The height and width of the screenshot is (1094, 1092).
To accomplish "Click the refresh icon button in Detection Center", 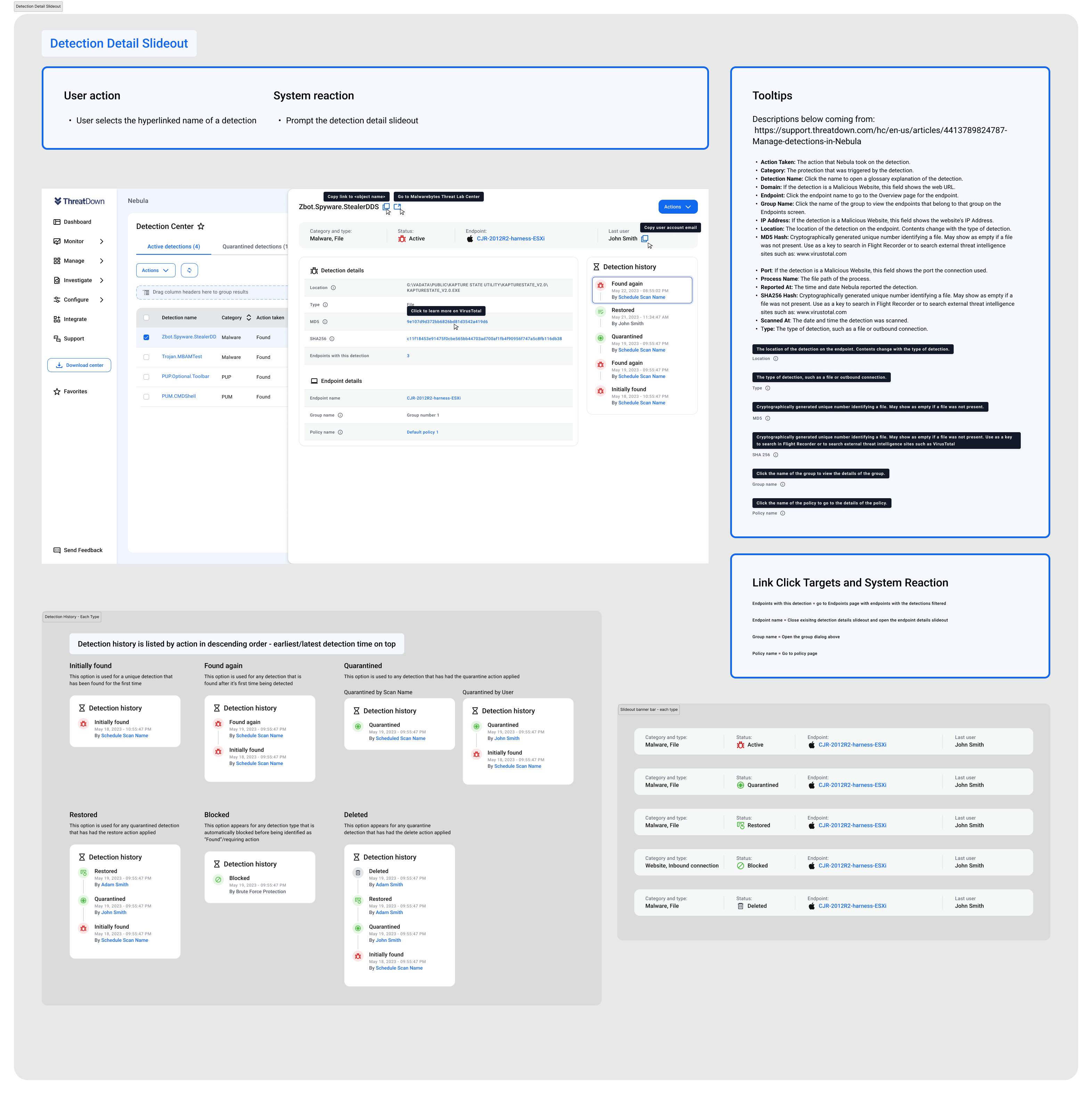I will click(189, 271).
